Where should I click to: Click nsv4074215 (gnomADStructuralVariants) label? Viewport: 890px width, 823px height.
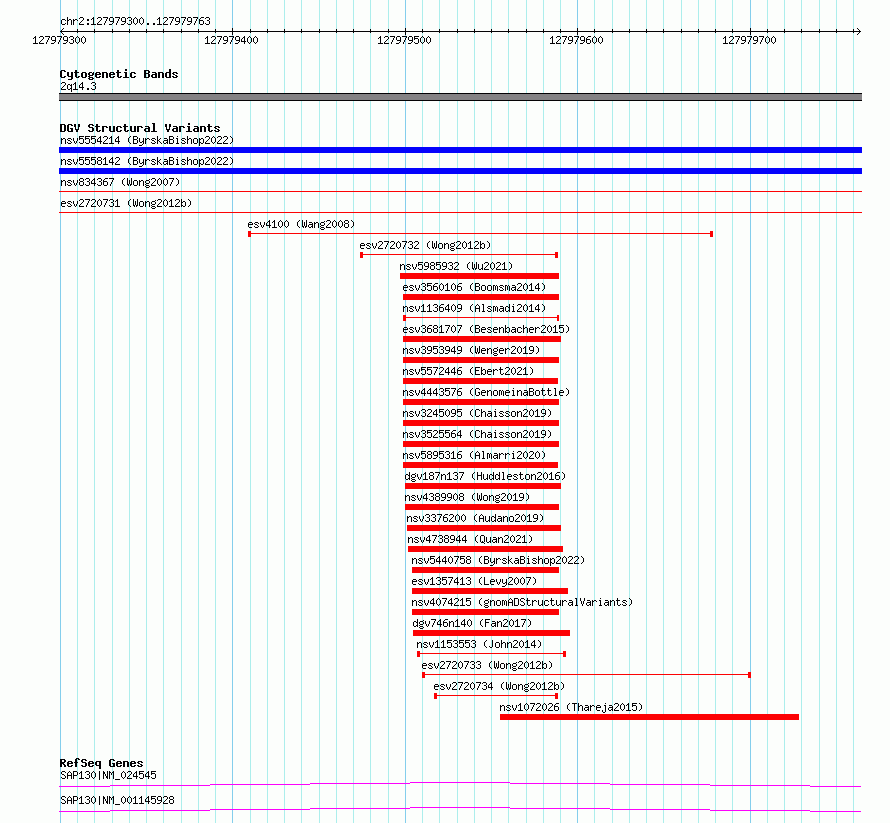(x=522, y=602)
